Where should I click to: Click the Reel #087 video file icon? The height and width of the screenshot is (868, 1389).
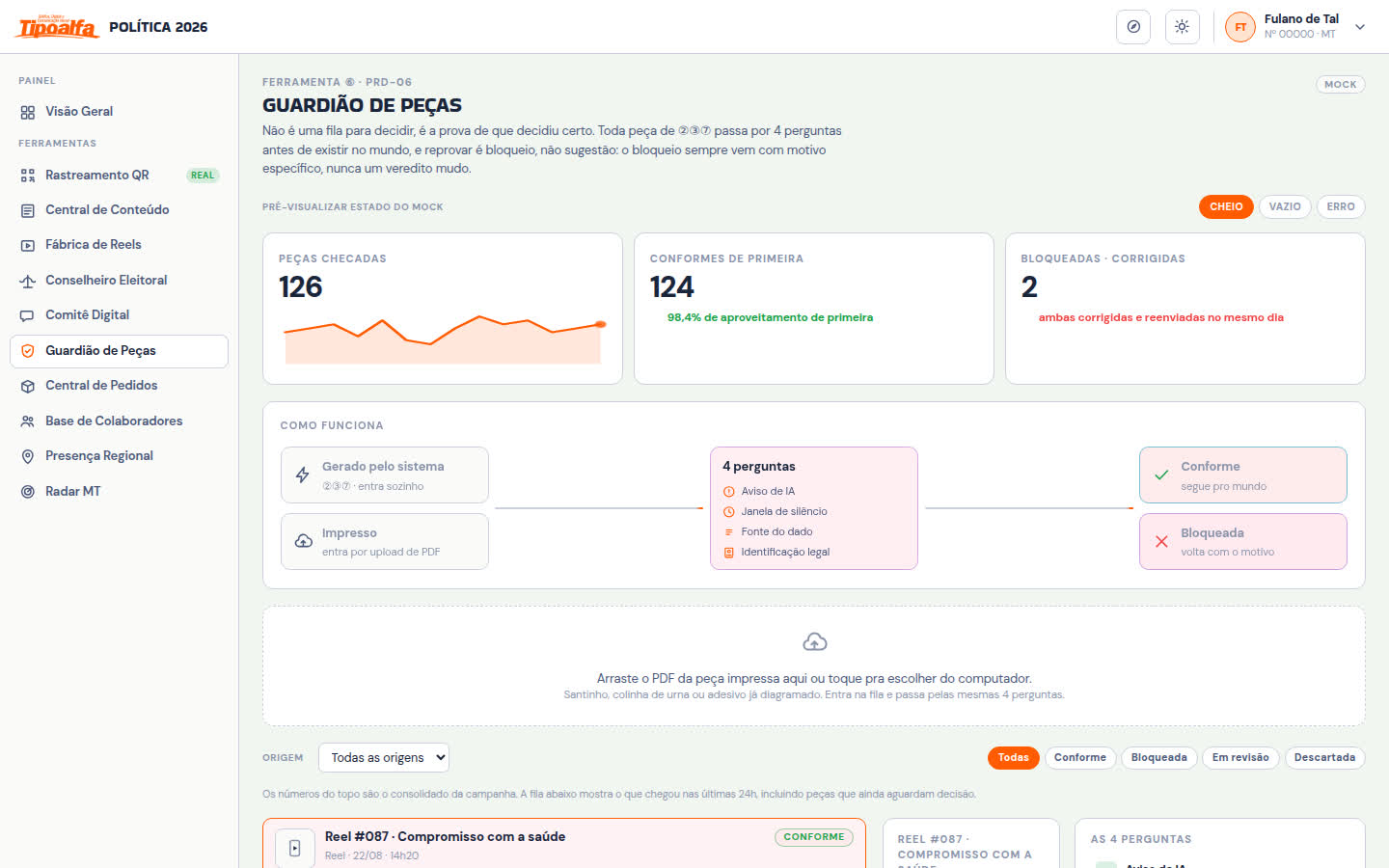(x=295, y=848)
